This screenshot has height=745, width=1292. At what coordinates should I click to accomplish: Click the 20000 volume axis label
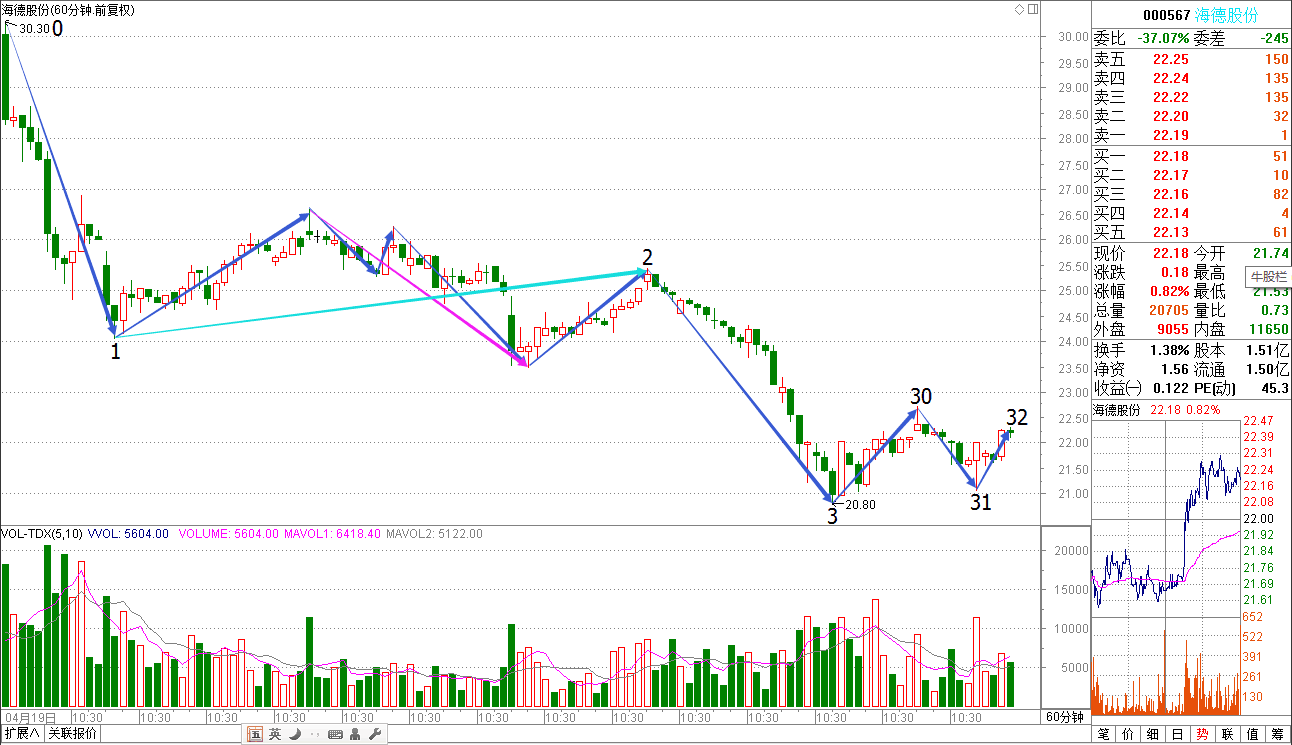1072,550
